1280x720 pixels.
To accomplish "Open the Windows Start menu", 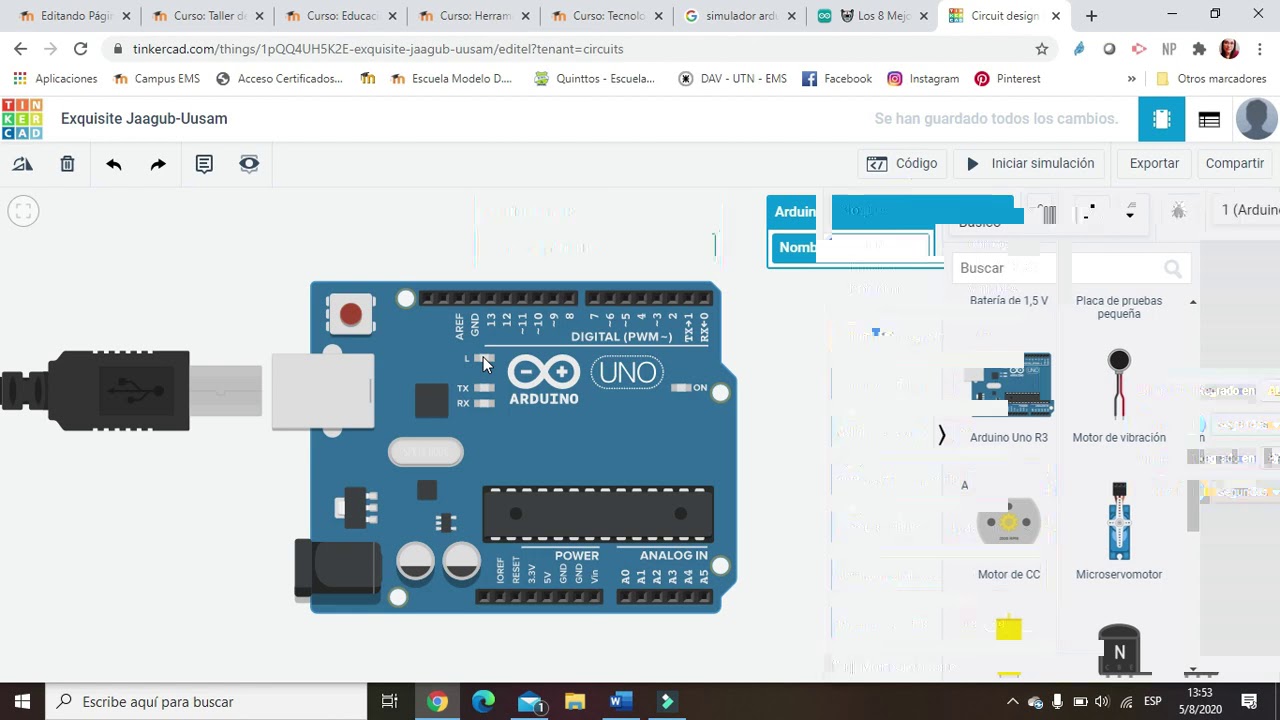I will [x=22, y=701].
